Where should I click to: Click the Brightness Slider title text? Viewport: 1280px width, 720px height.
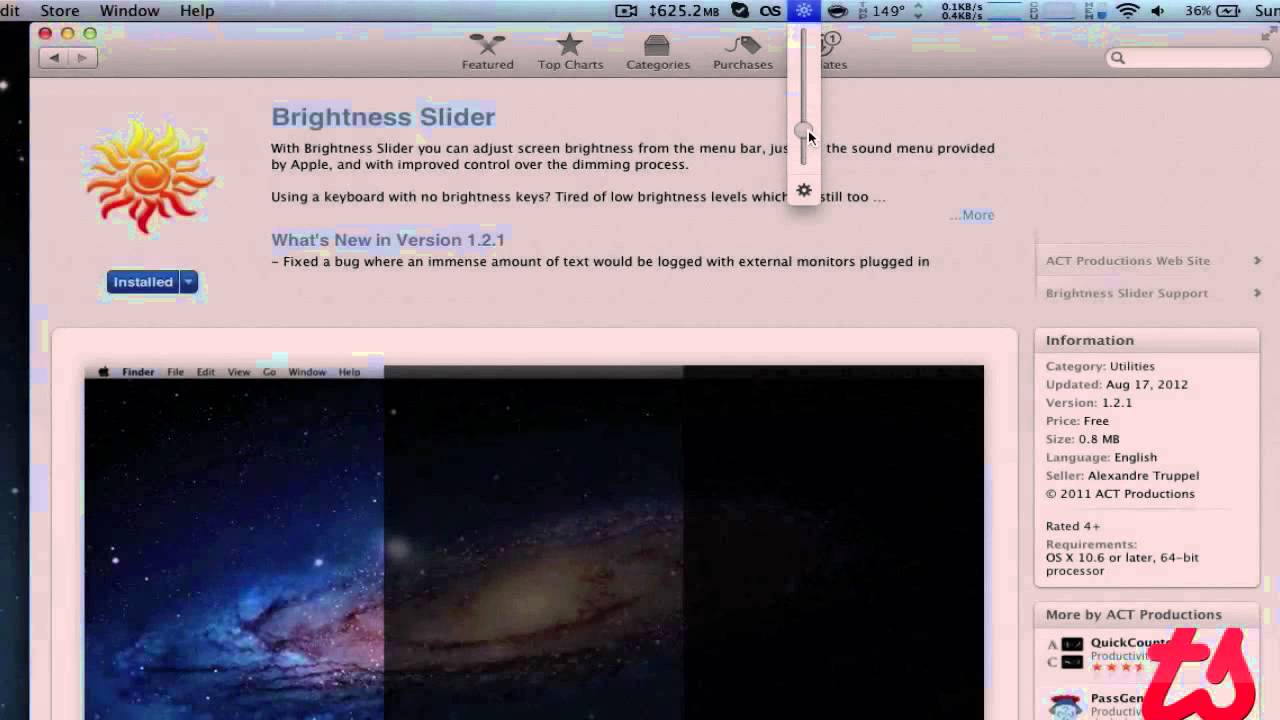point(383,117)
